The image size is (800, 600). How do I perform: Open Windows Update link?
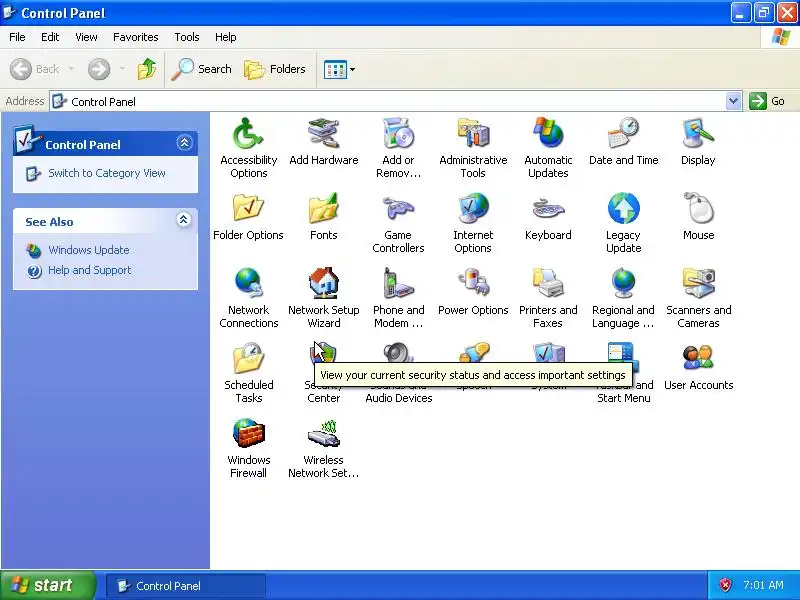[x=89, y=250]
